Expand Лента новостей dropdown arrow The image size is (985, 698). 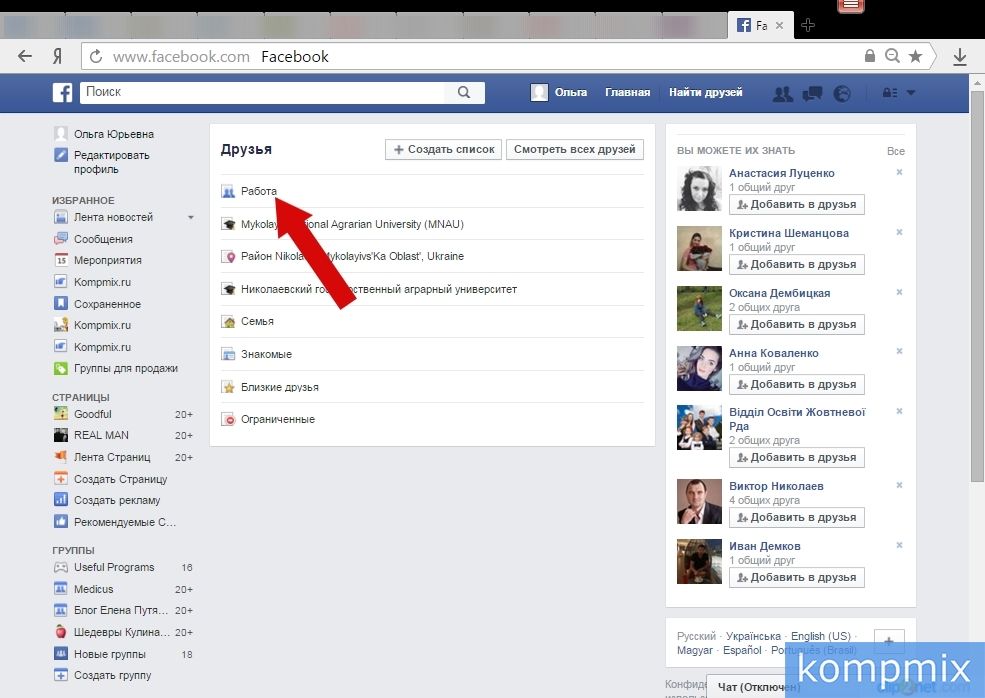tap(191, 217)
